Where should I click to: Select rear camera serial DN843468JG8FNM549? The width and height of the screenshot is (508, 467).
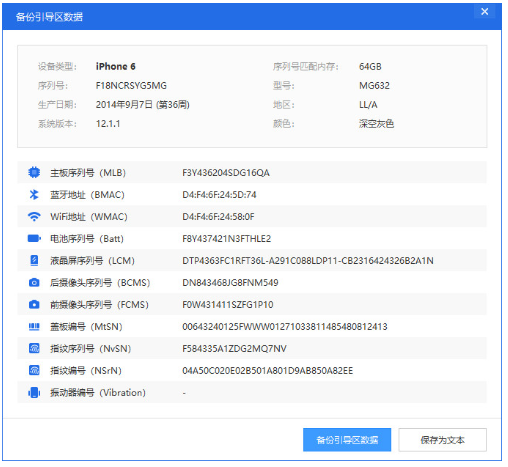point(230,283)
